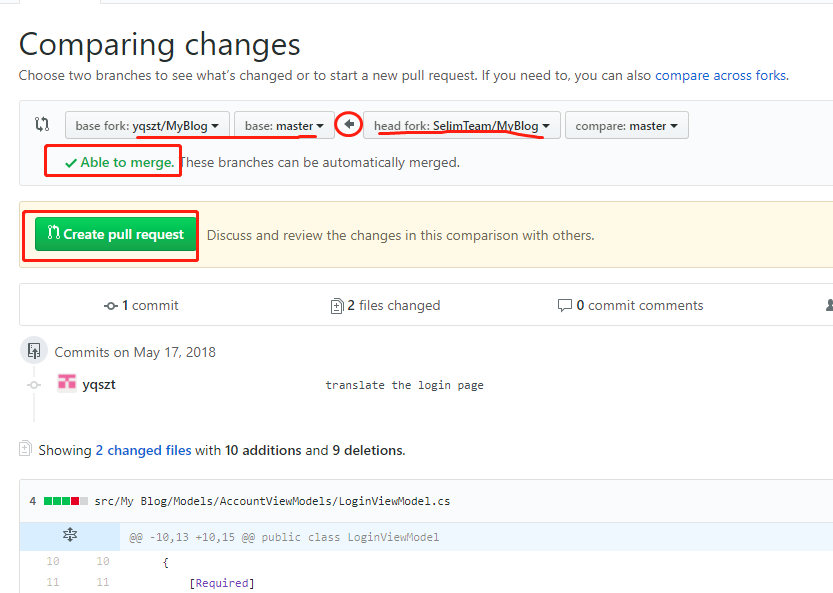Click the diff stats colored blocks for LoginViewModel.cs
The image size is (833, 593).
click(x=64, y=499)
